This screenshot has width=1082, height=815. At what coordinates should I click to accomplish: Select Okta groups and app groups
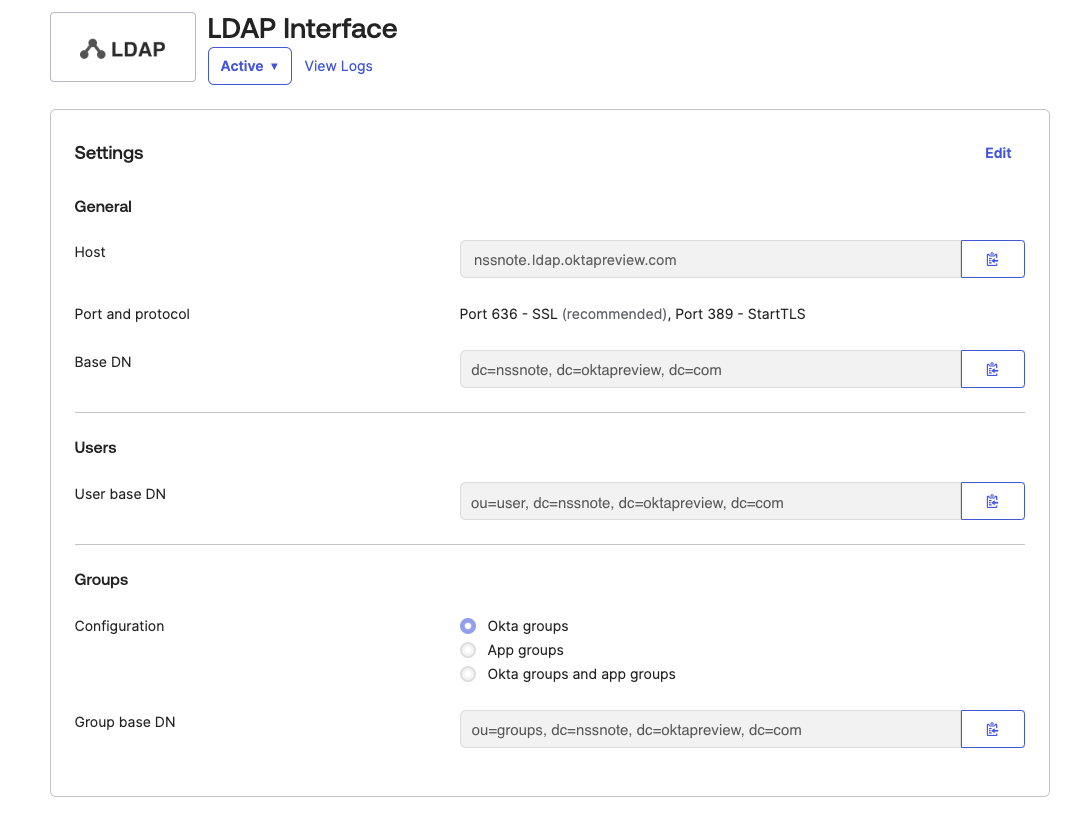(x=467, y=673)
